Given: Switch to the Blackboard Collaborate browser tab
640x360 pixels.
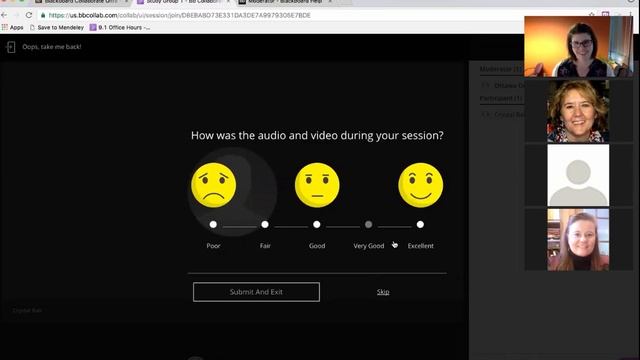Looking at the screenshot, I should tap(82, 2).
